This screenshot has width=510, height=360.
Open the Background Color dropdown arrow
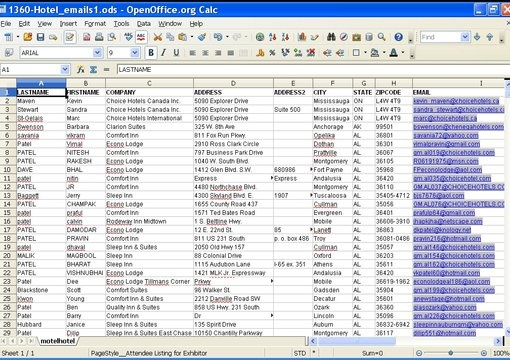click(384, 53)
